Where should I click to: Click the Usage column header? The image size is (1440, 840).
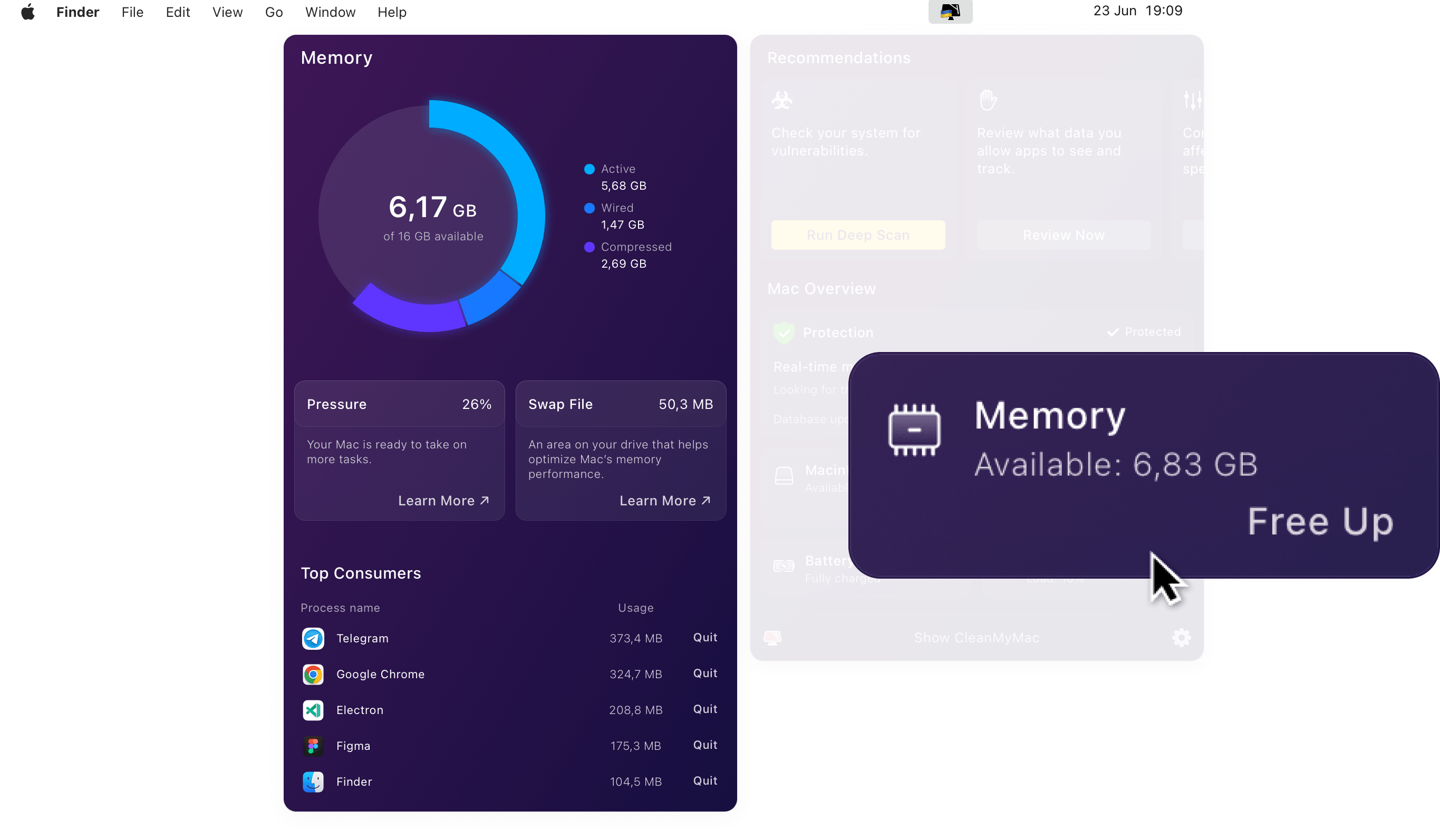(635, 608)
